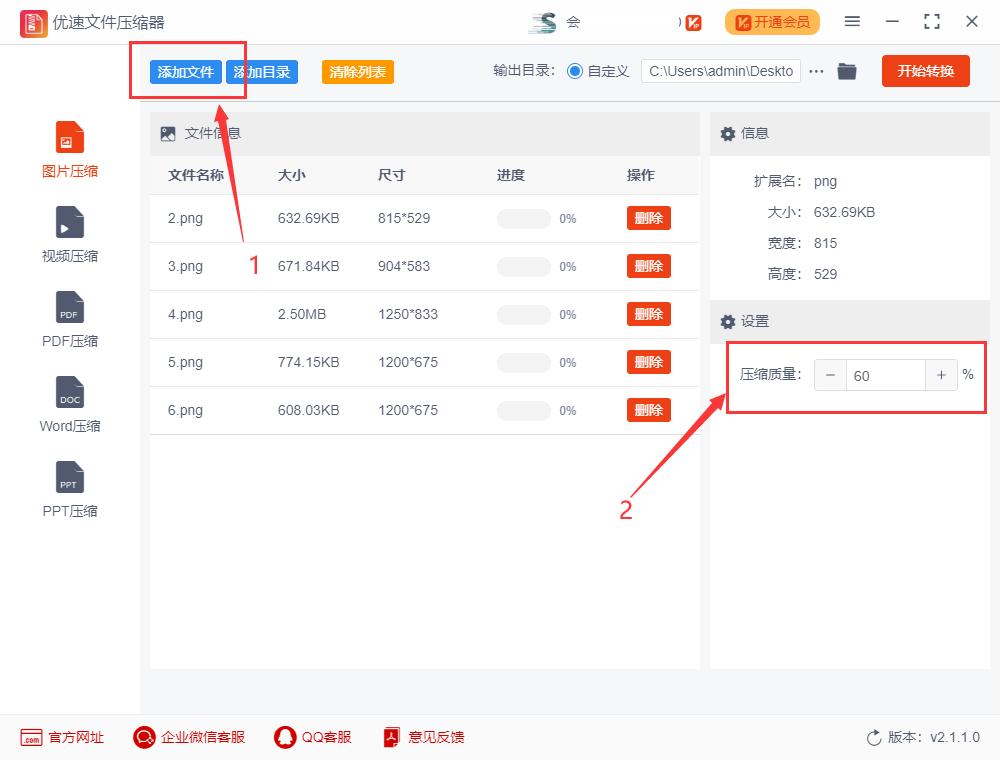Delete 4.png using its 删除 button
The width and height of the screenshot is (1000, 760).
[x=649, y=314]
